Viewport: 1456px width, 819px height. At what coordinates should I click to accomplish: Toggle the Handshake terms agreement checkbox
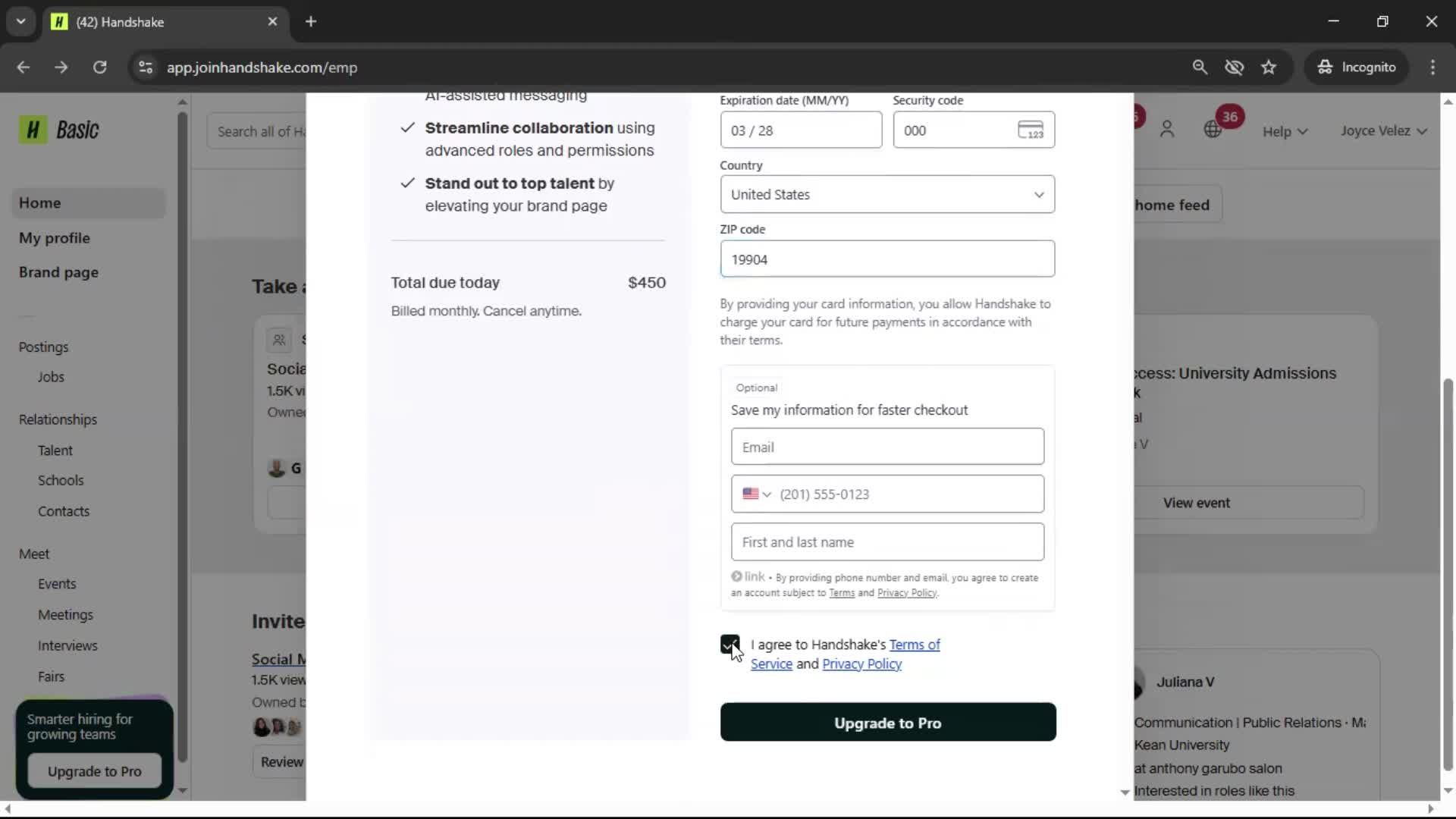730,645
